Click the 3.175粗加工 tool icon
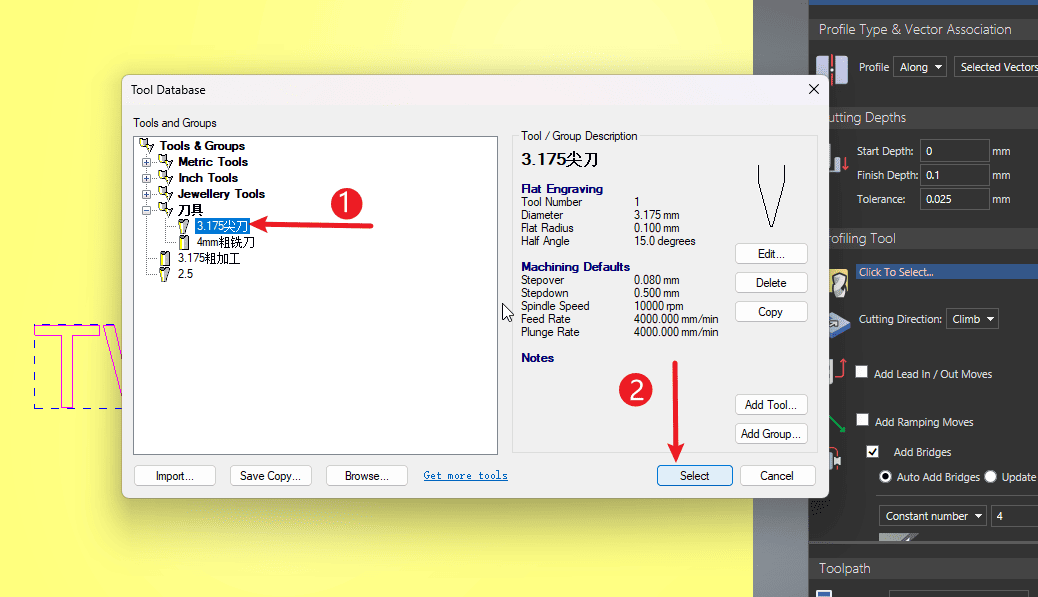Viewport: 1038px width, 597px height. tap(166, 258)
